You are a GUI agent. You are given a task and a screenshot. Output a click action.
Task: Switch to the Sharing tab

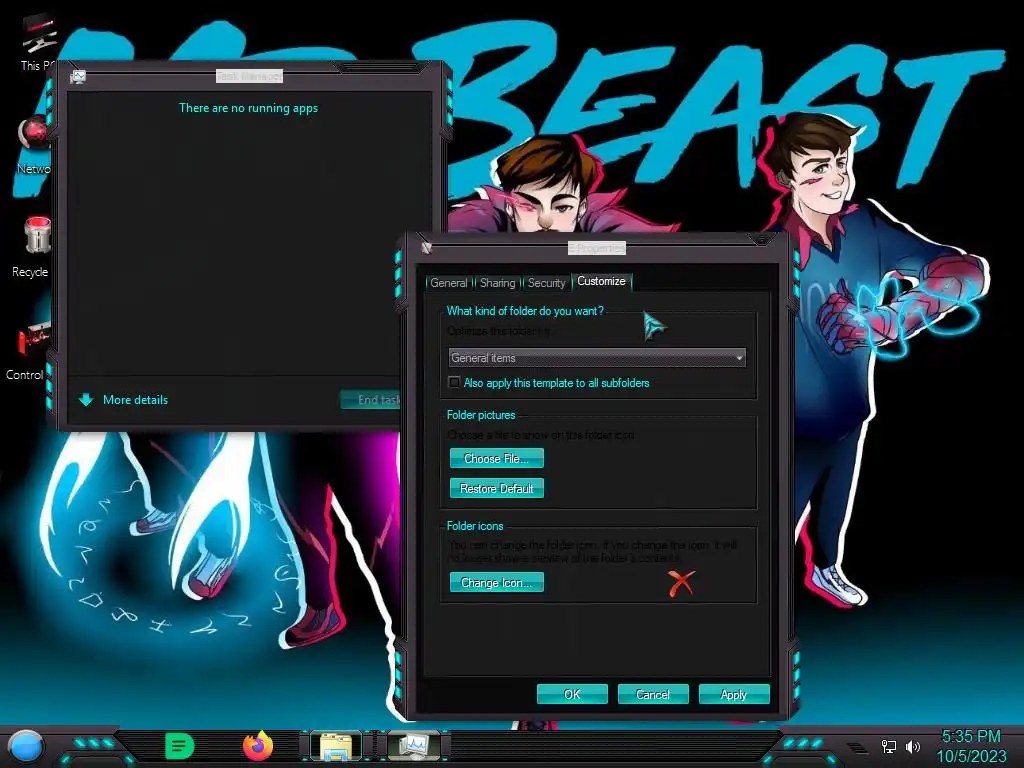pos(498,283)
